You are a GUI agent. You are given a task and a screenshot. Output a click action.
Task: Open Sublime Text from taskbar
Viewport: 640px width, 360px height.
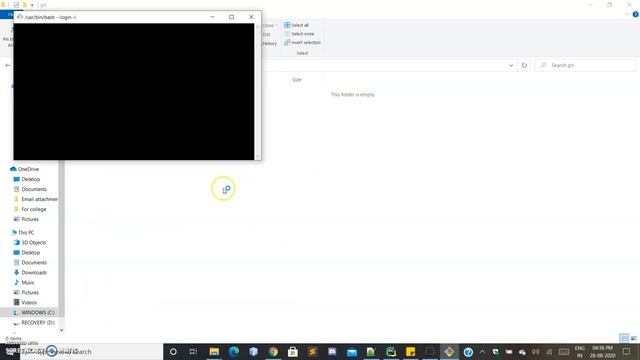pos(312,351)
